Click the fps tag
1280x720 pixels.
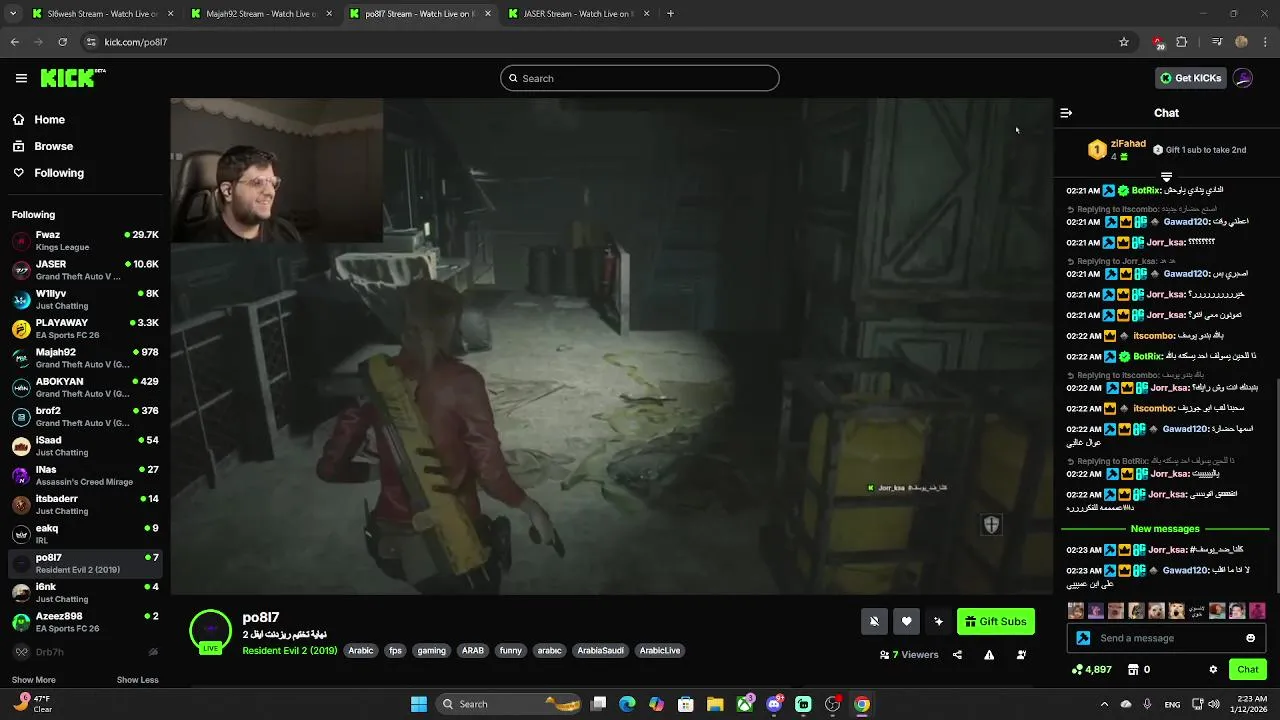pos(395,650)
